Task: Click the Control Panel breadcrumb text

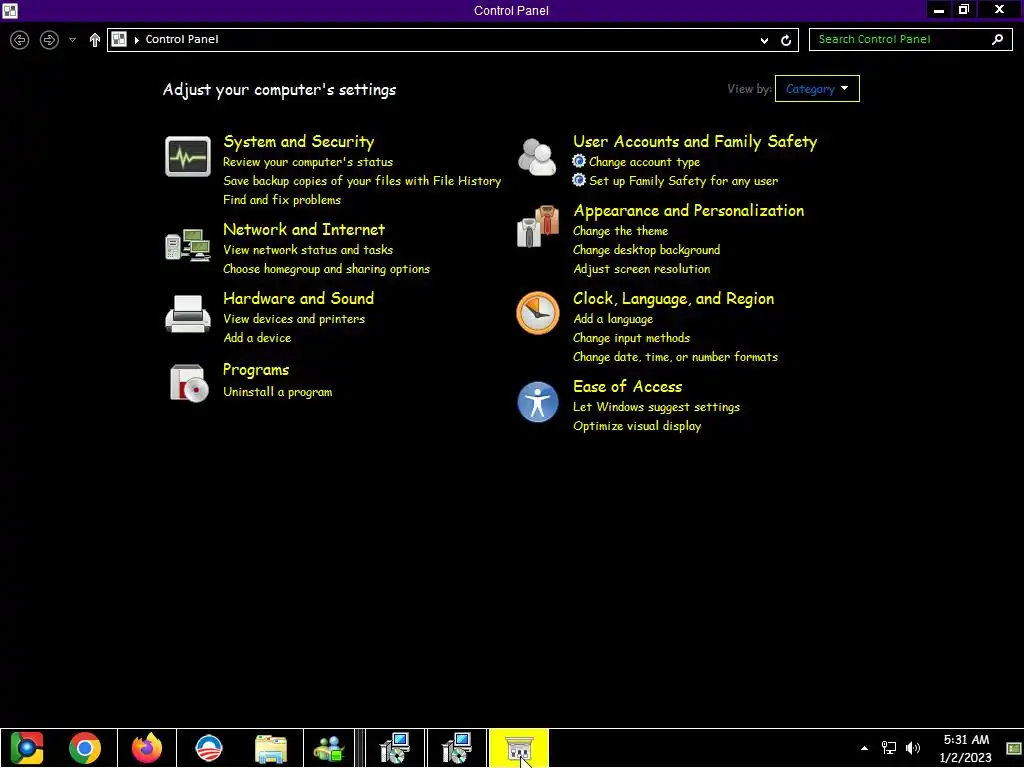Action: point(182,39)
